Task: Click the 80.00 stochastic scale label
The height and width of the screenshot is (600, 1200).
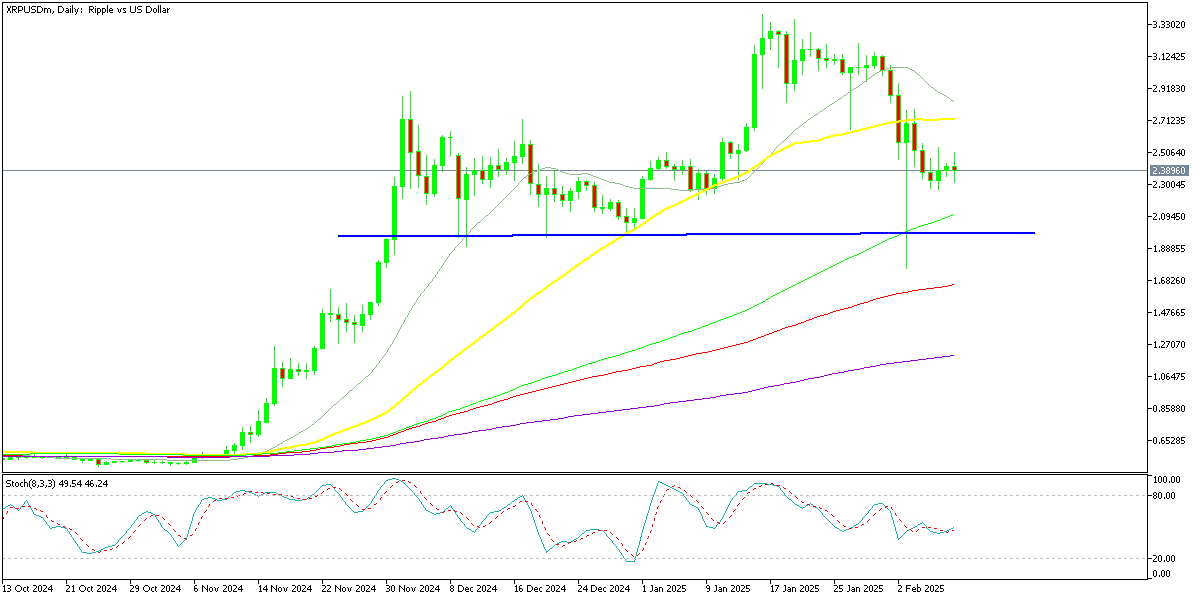Action: click(1166, 495)
